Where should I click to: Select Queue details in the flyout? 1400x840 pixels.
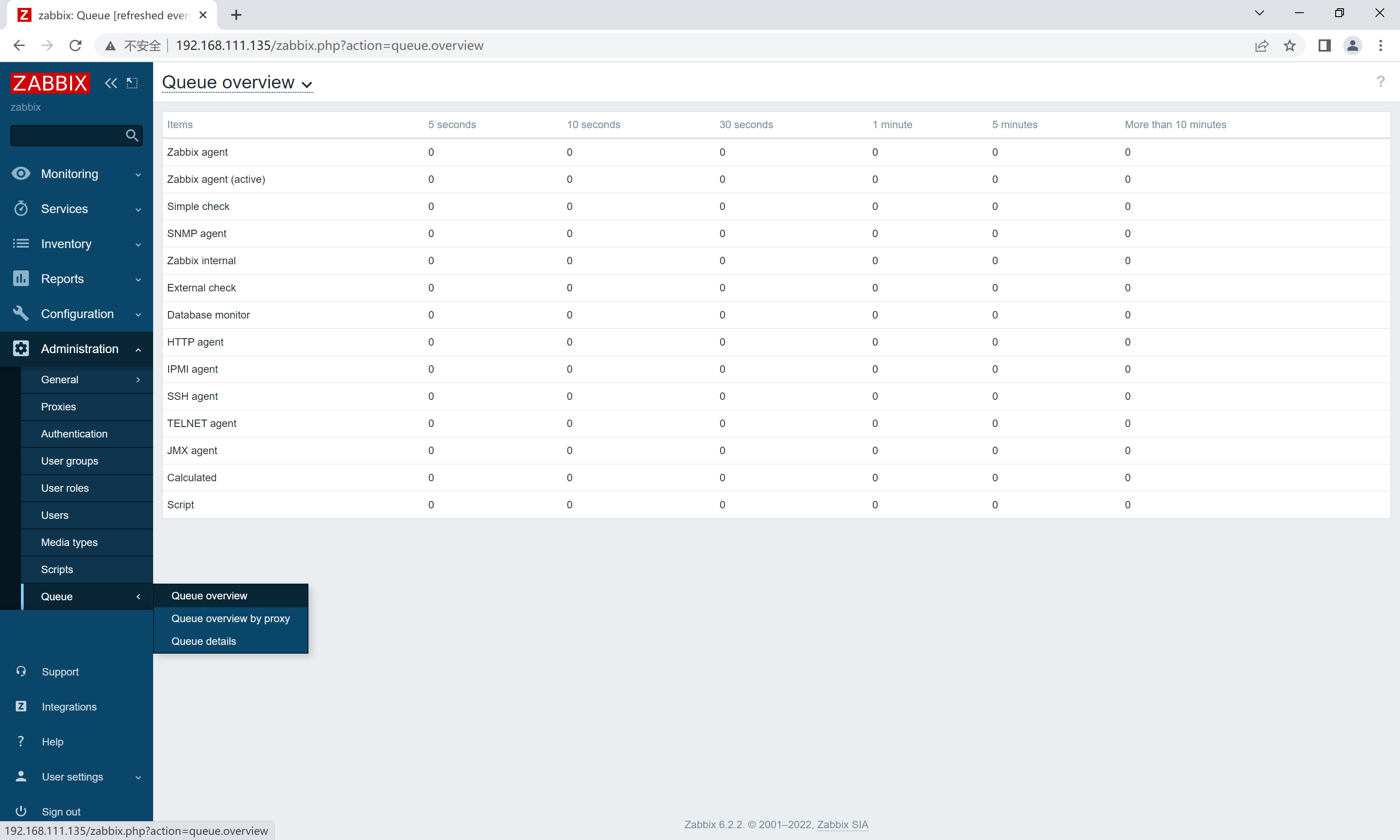[231, 641]
